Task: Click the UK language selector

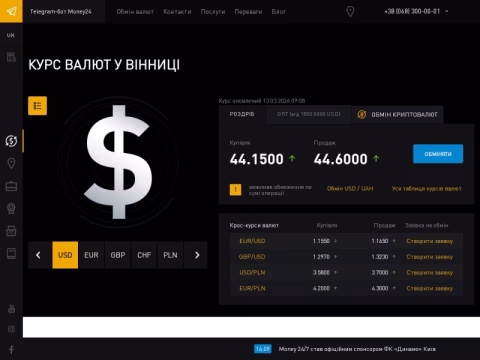Action: coord(11,35)
